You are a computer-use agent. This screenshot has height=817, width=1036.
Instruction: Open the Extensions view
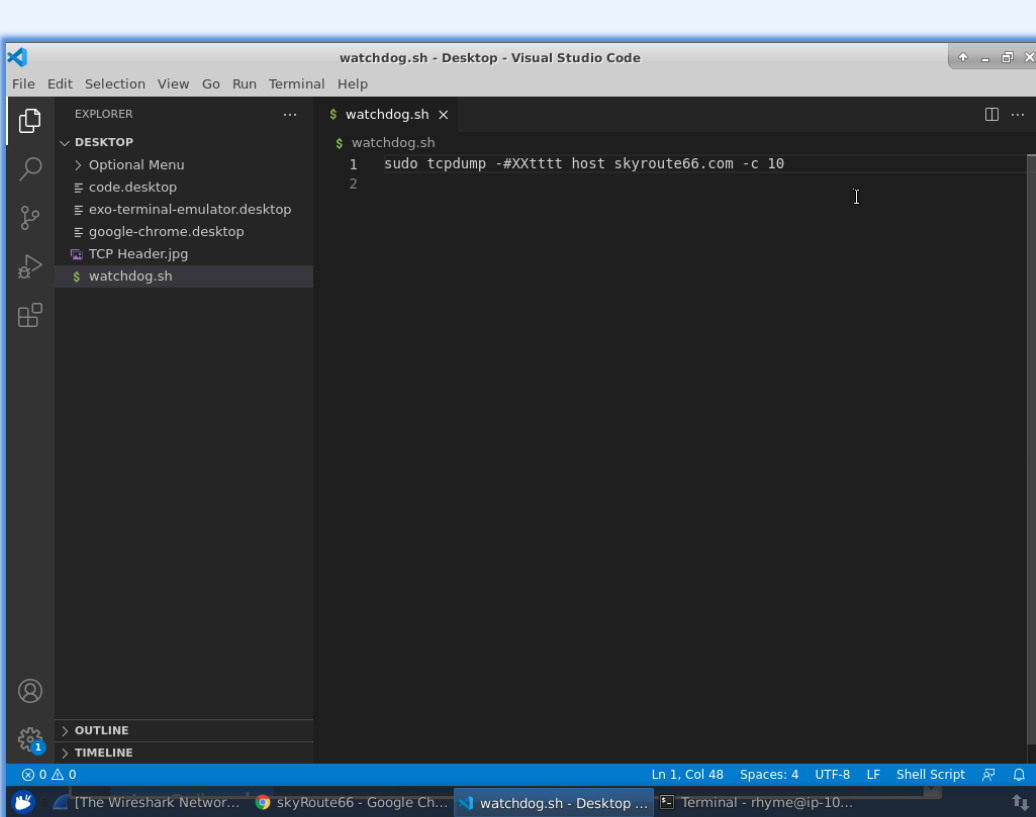click(30, 315)
